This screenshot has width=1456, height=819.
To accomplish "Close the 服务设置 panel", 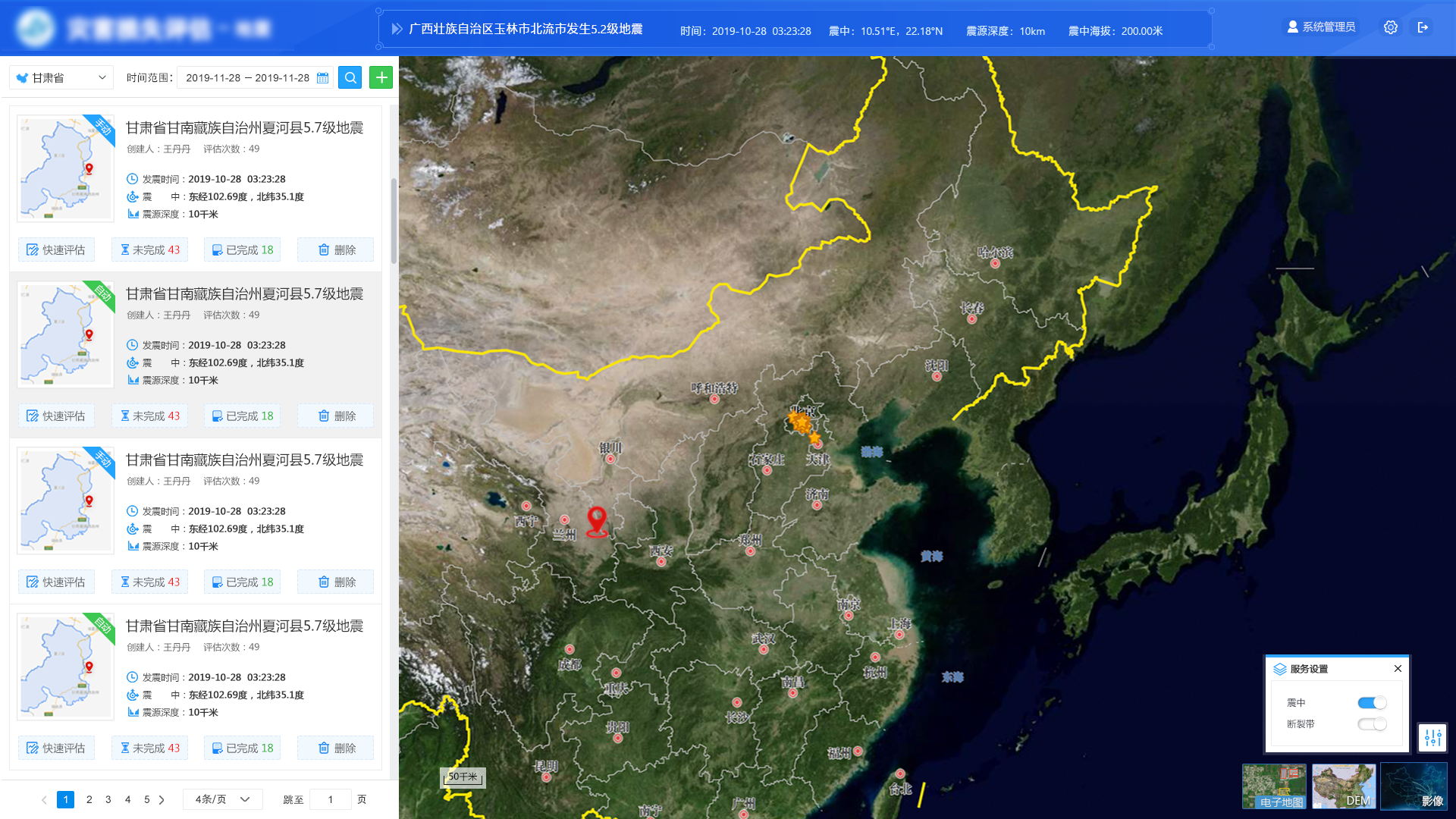I will tap(1398, 668).
